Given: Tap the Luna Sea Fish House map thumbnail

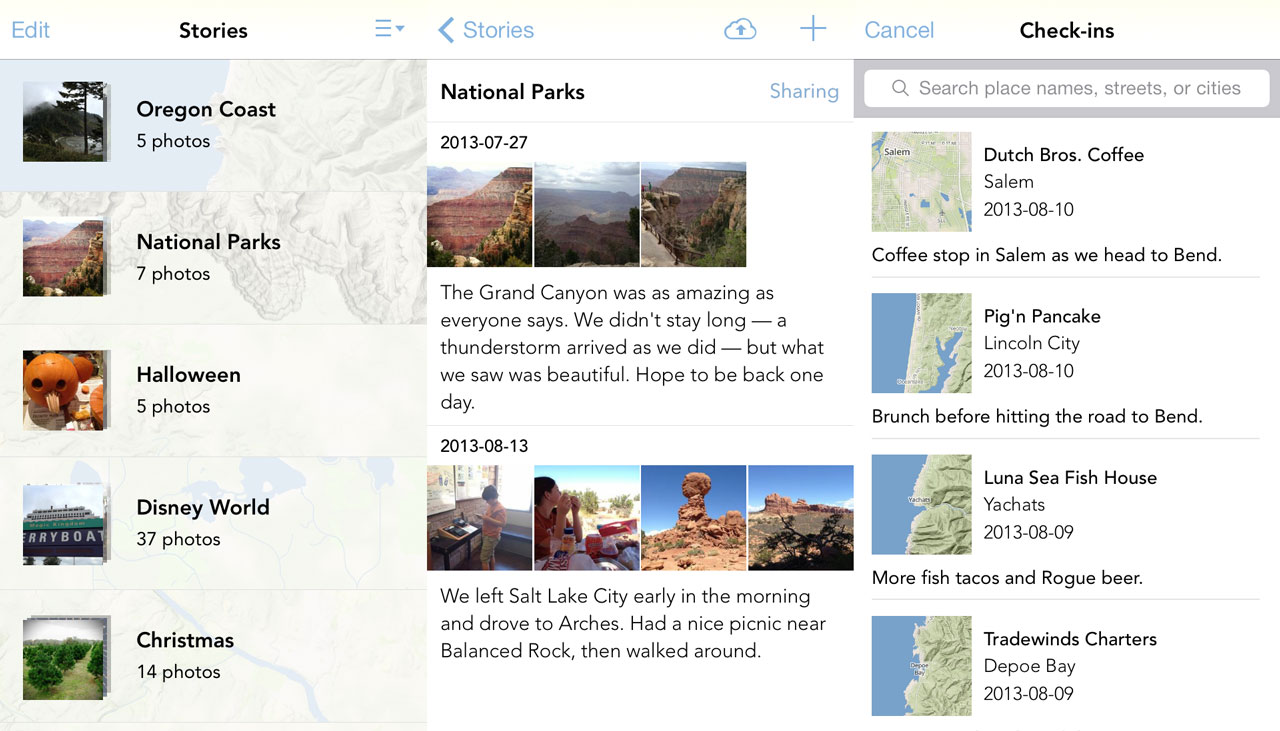Looking at the screenshot, I should coord(921,505).
